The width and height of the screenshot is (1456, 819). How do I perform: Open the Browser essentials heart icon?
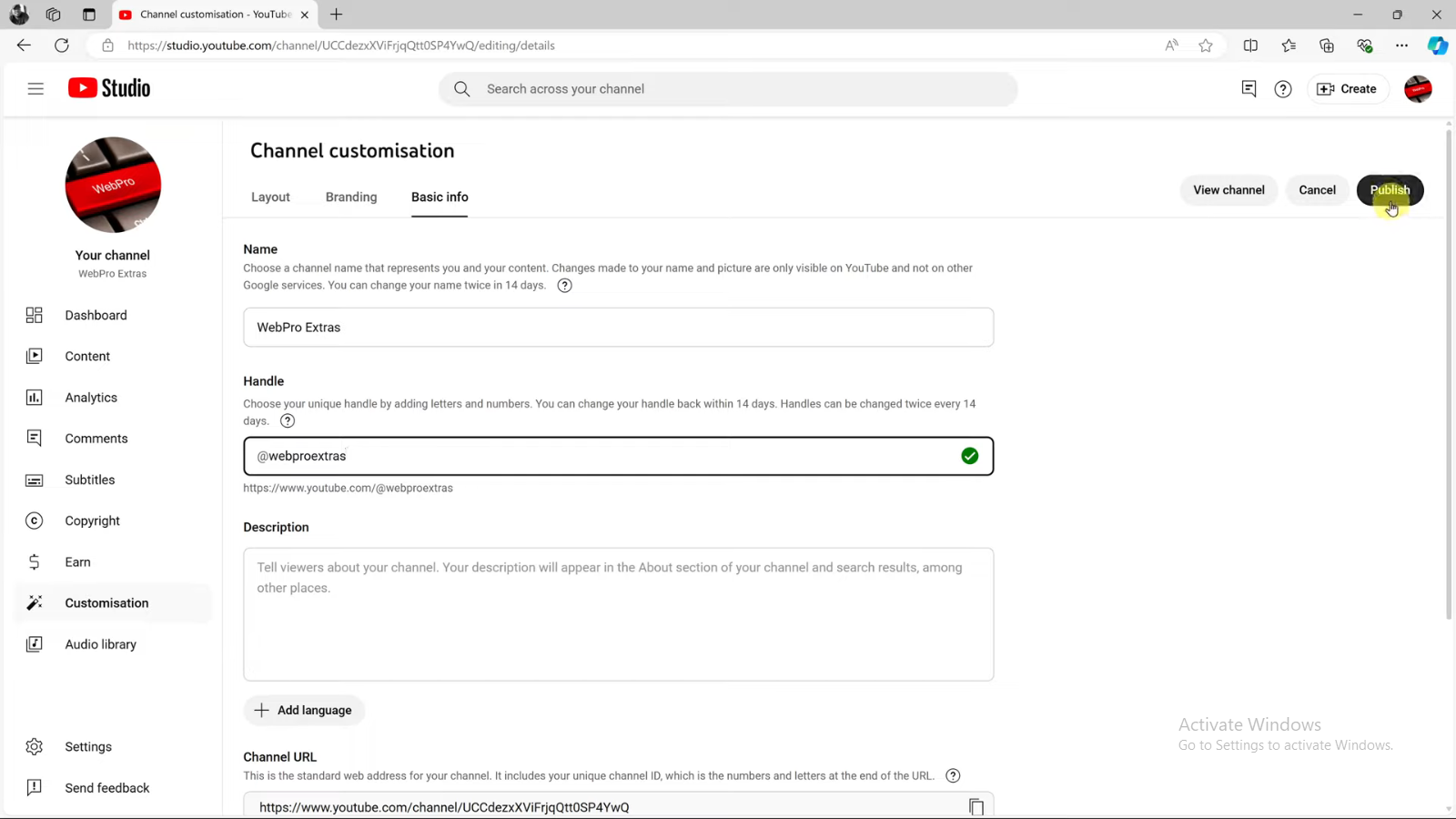point(1365,45)
